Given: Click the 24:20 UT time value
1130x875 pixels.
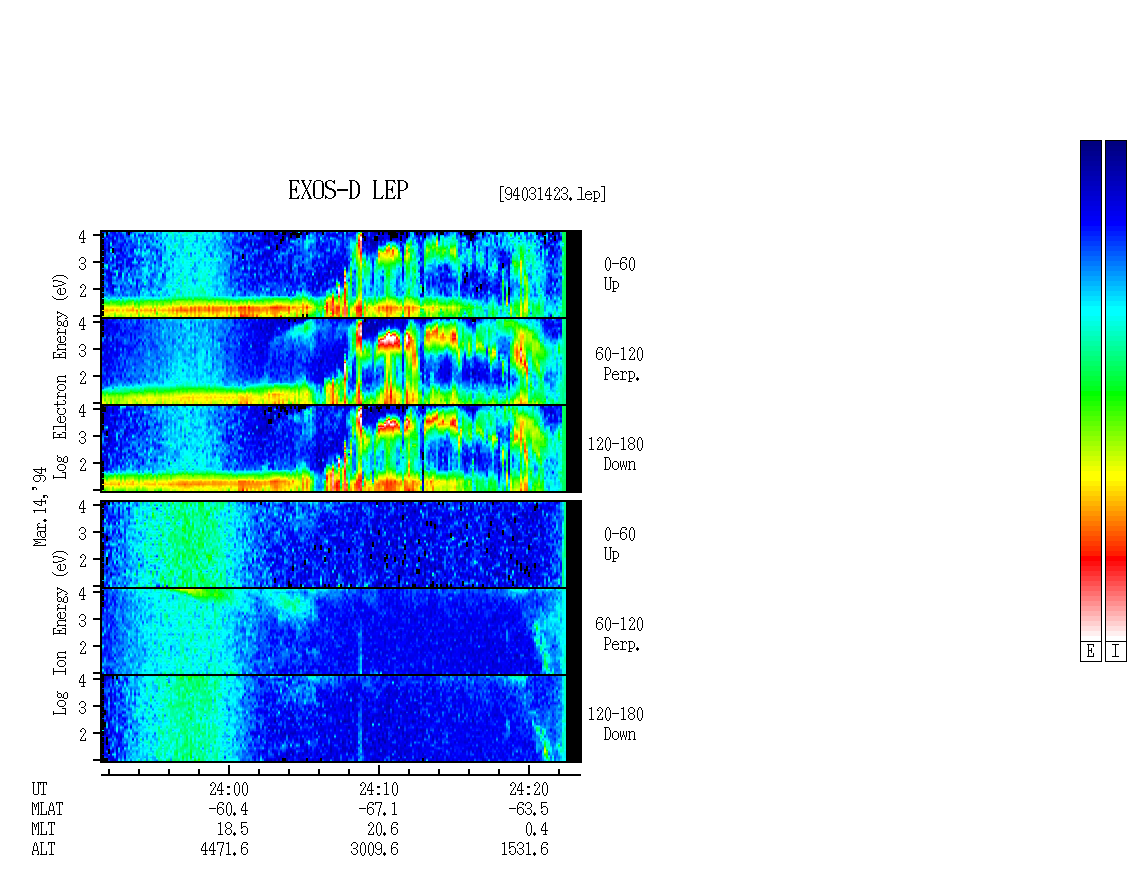Looking at the screenshot, I should pyautogui.click(x=528, y=789).
